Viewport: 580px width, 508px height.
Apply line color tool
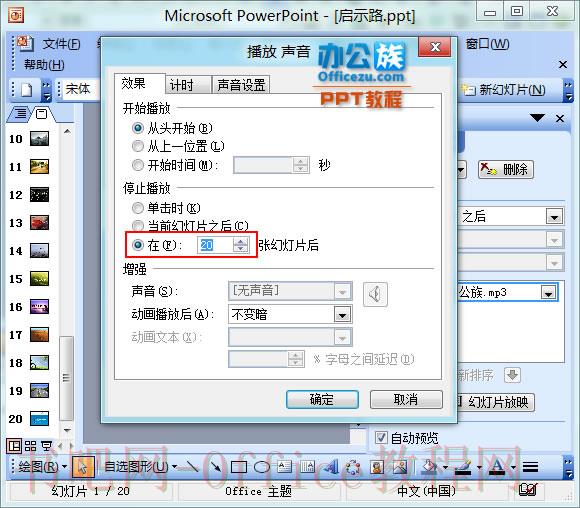tap(463, 468)
